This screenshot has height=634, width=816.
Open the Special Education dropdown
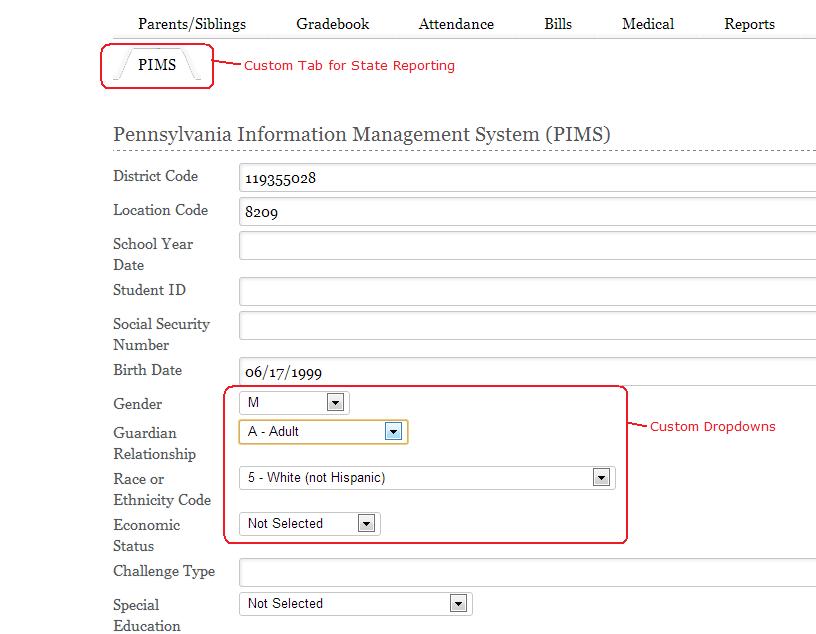(355, 604)
